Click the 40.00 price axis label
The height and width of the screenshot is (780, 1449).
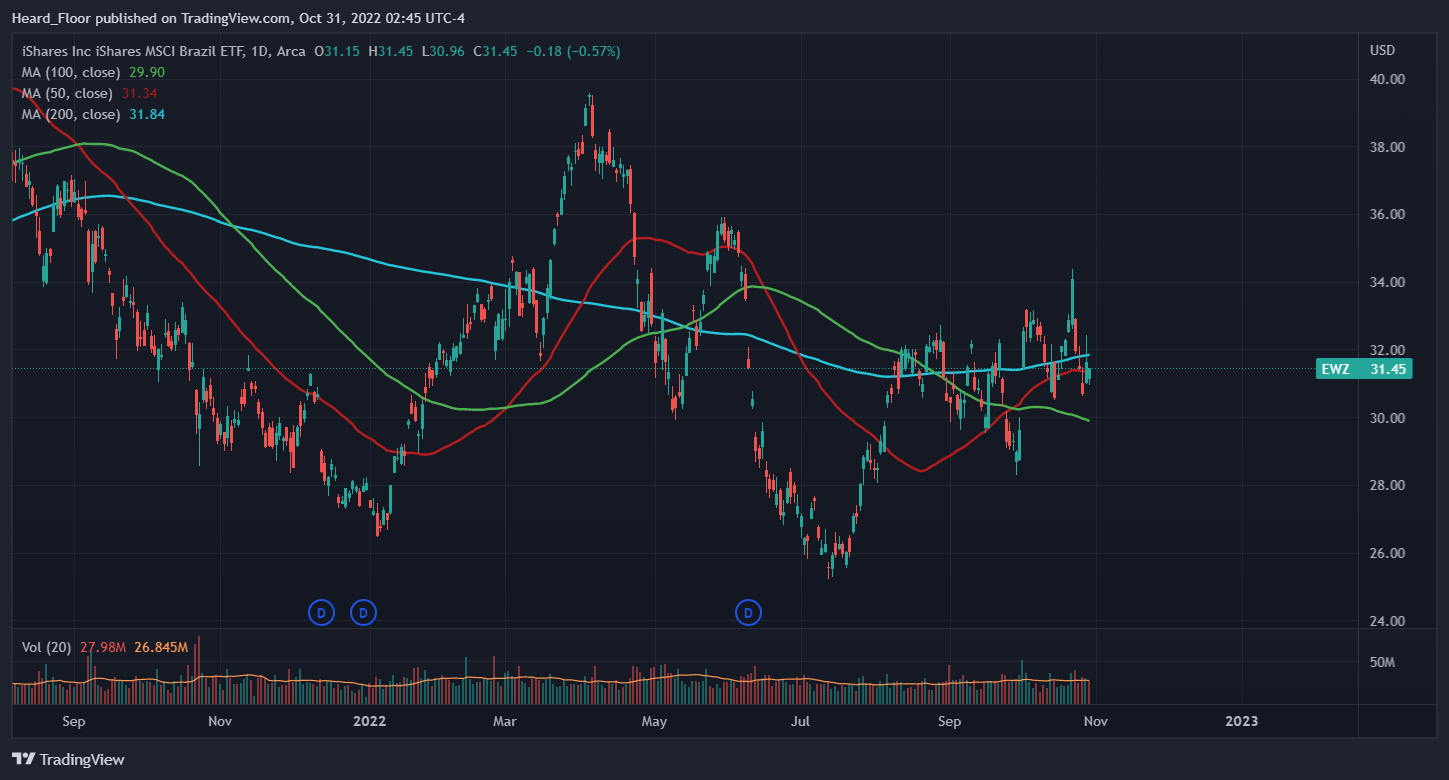[1387, 79]
